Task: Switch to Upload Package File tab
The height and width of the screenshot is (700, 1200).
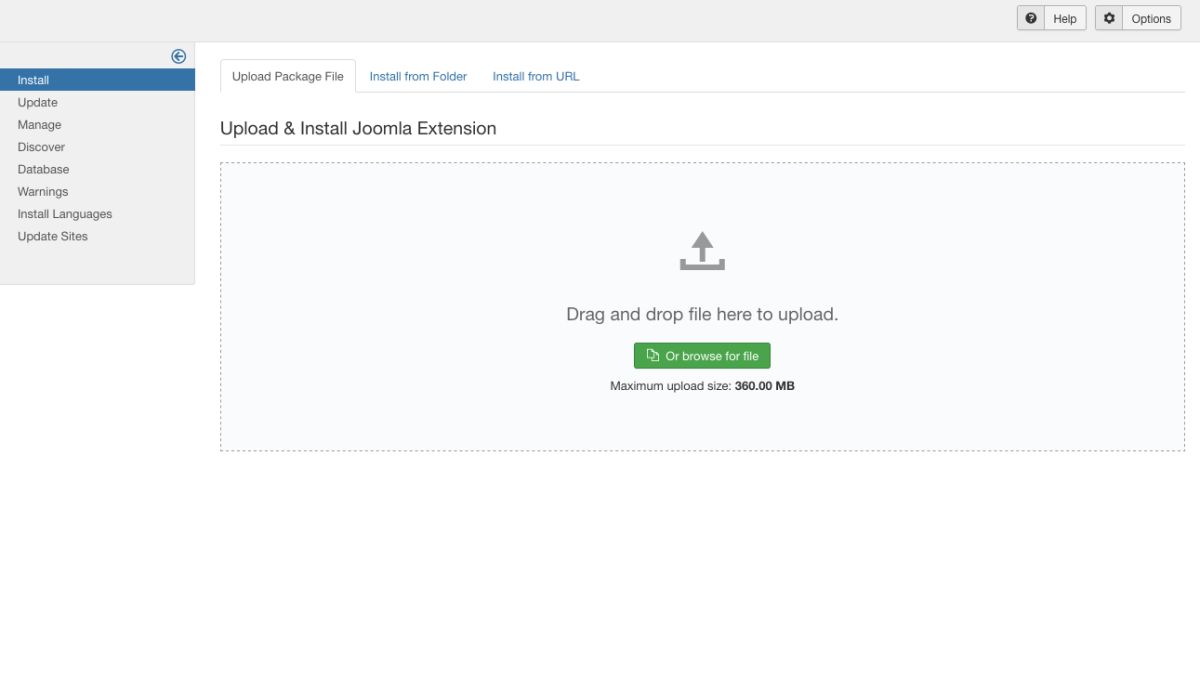Action: (288, 76)
